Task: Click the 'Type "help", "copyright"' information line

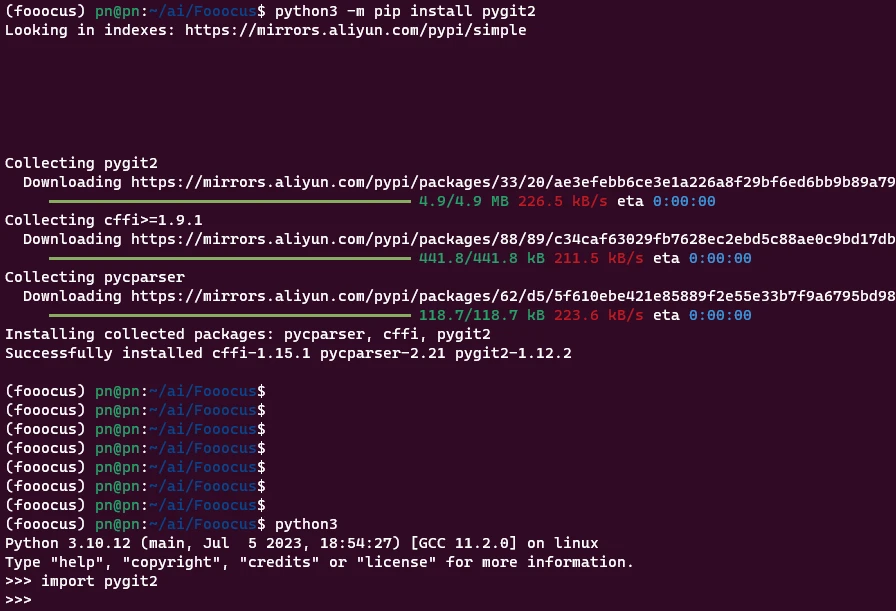Action: click(319, 562)
